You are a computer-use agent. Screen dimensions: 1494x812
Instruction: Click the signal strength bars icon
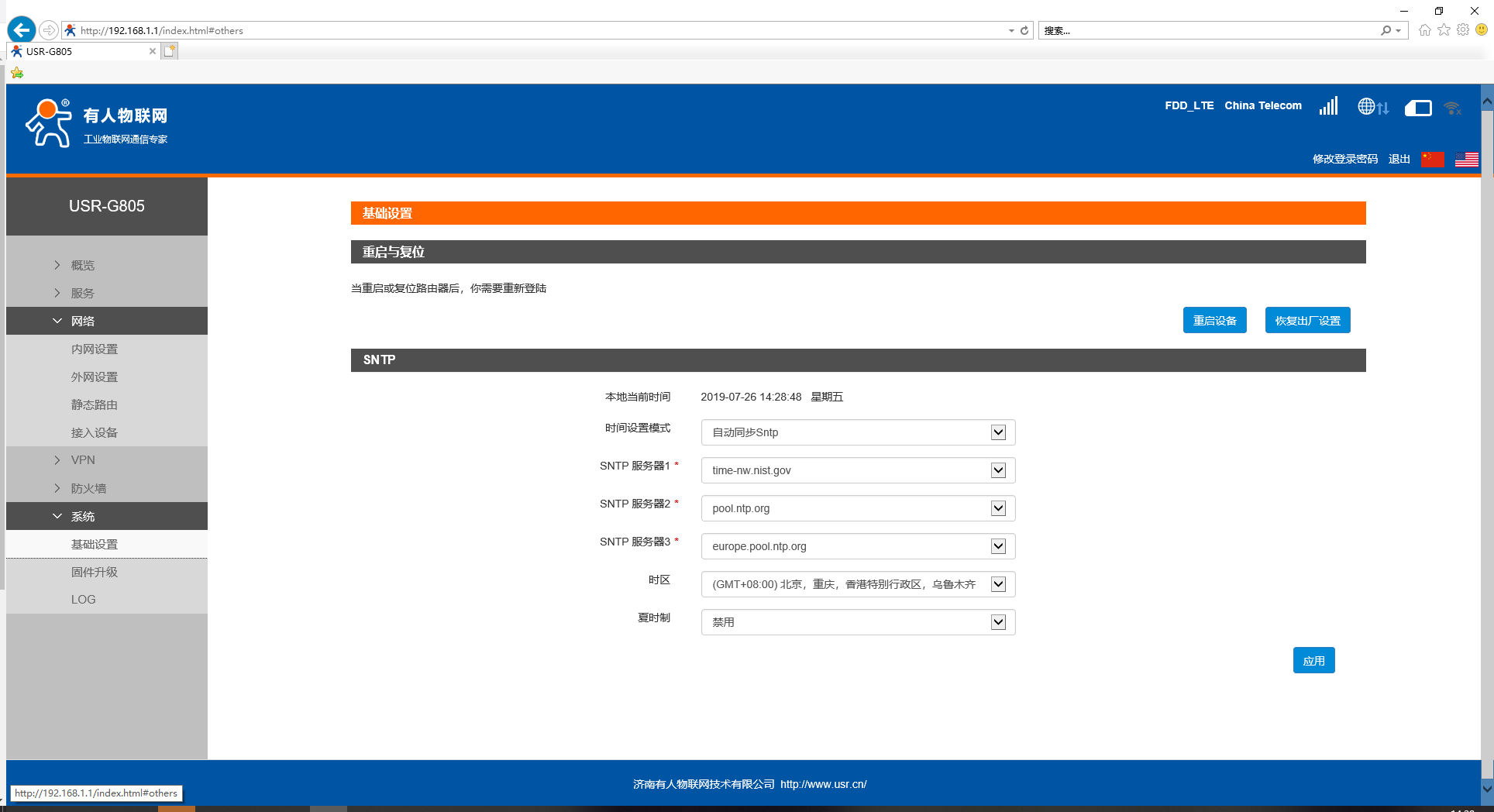point(1328,106)
